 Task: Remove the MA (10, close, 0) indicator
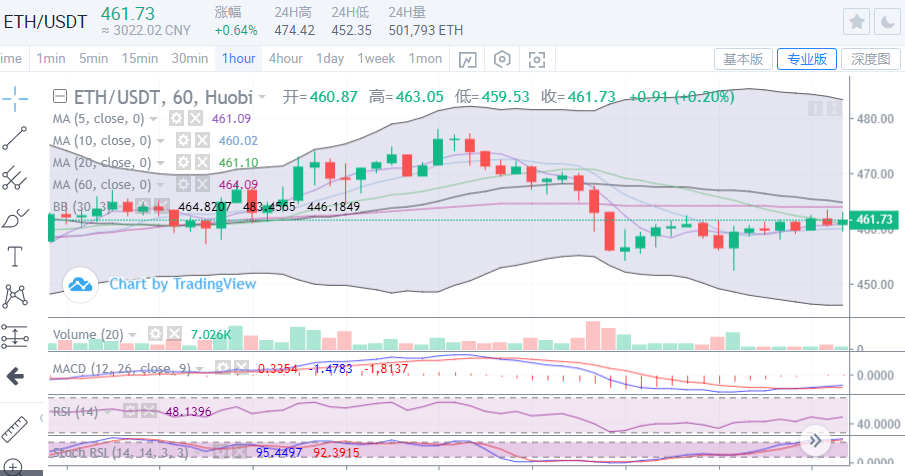(201, 141)
